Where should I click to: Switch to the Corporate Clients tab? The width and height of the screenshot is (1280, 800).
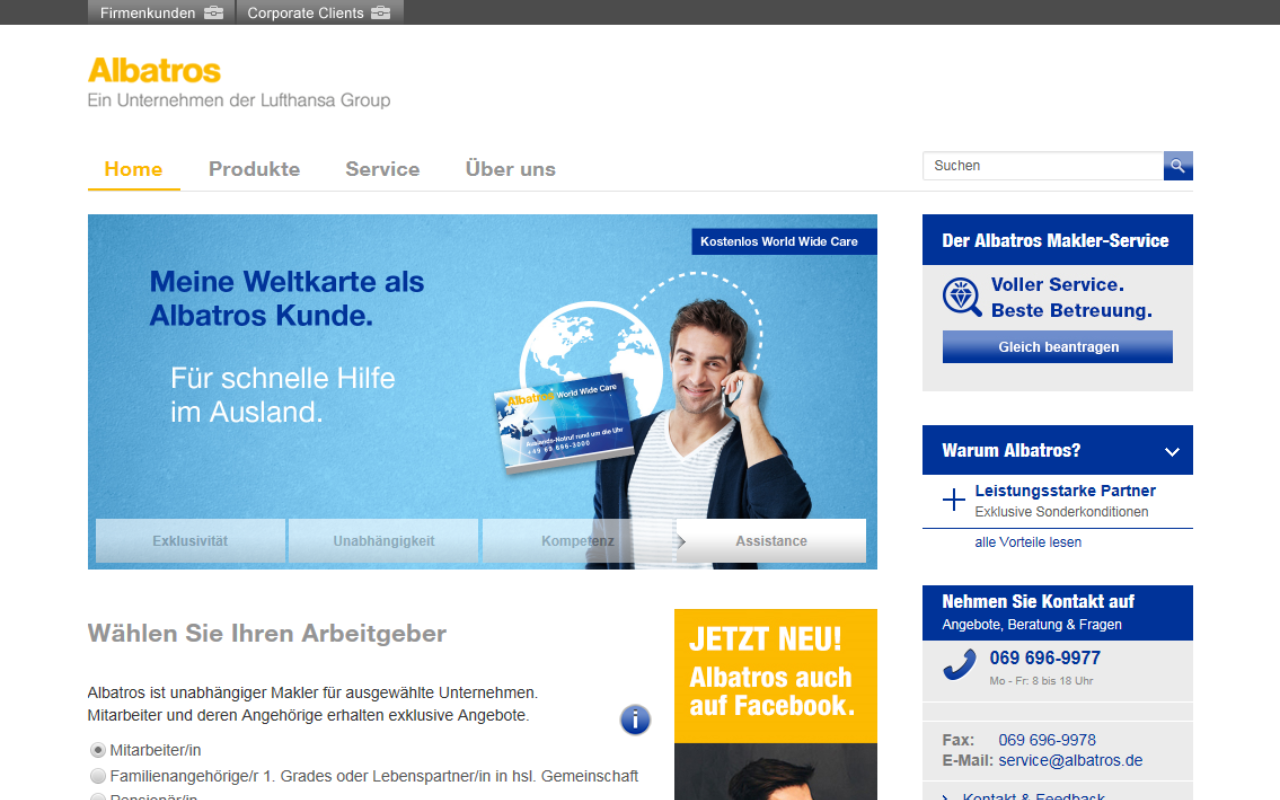(320, 13)
